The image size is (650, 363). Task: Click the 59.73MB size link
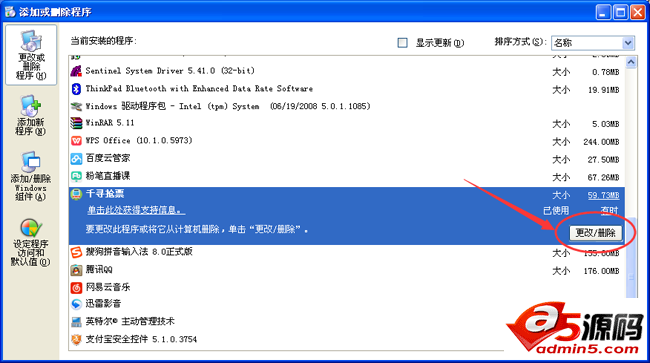click(x=603, y=195)
